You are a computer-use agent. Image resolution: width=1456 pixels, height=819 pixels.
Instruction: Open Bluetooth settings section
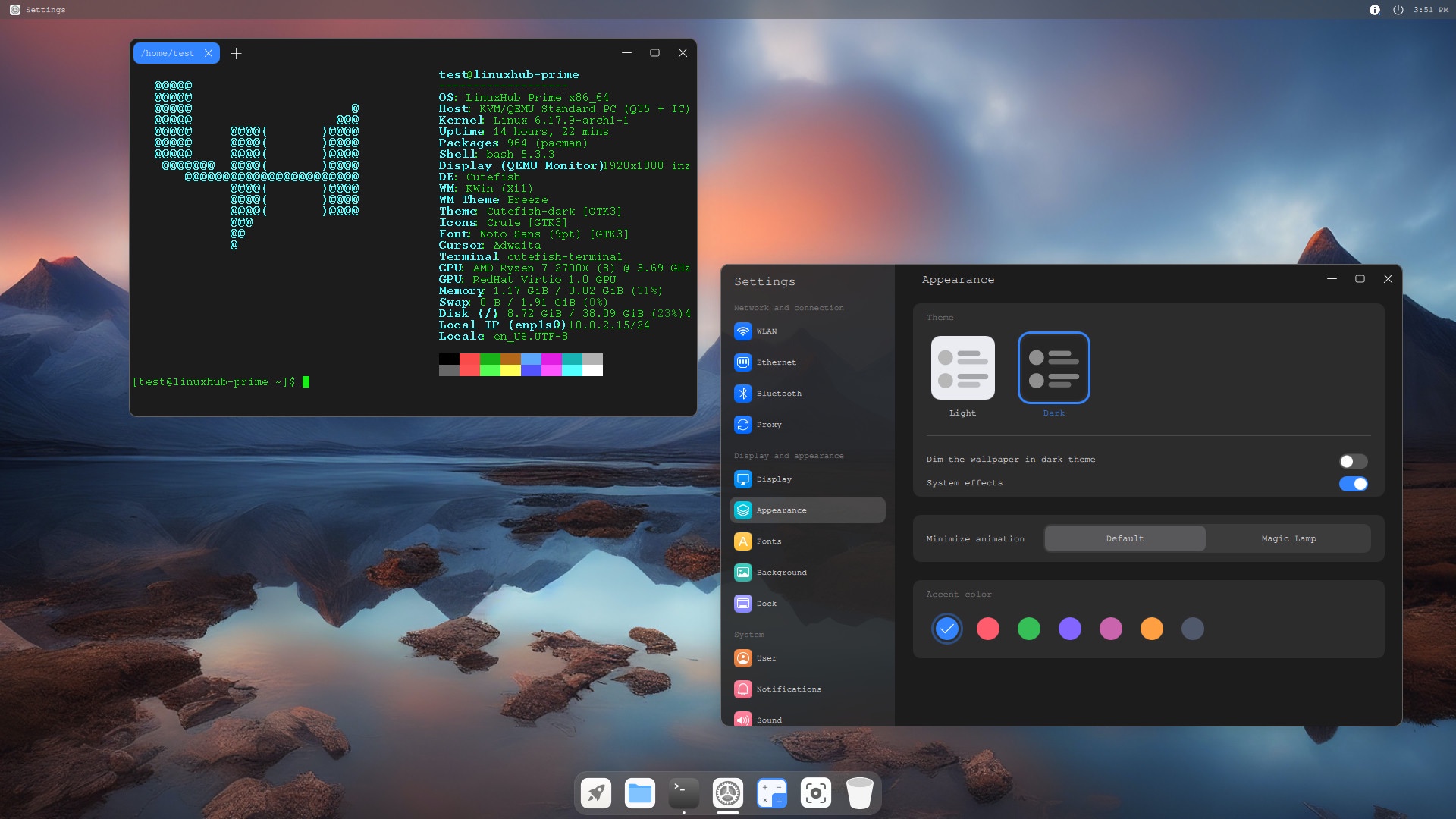(x=778, y=394)
